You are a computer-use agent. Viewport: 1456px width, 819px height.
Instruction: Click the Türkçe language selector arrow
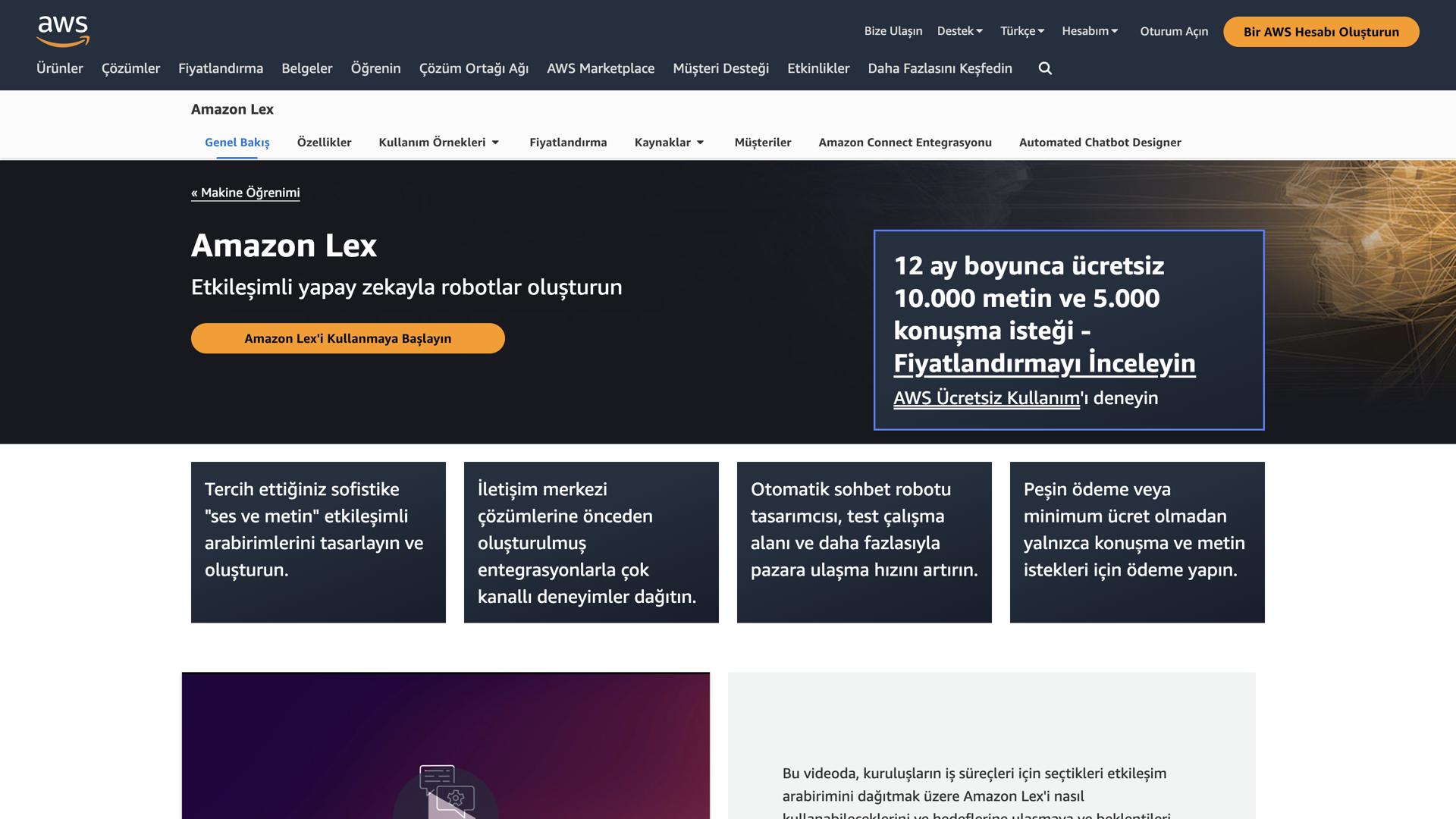[1040, 31]
